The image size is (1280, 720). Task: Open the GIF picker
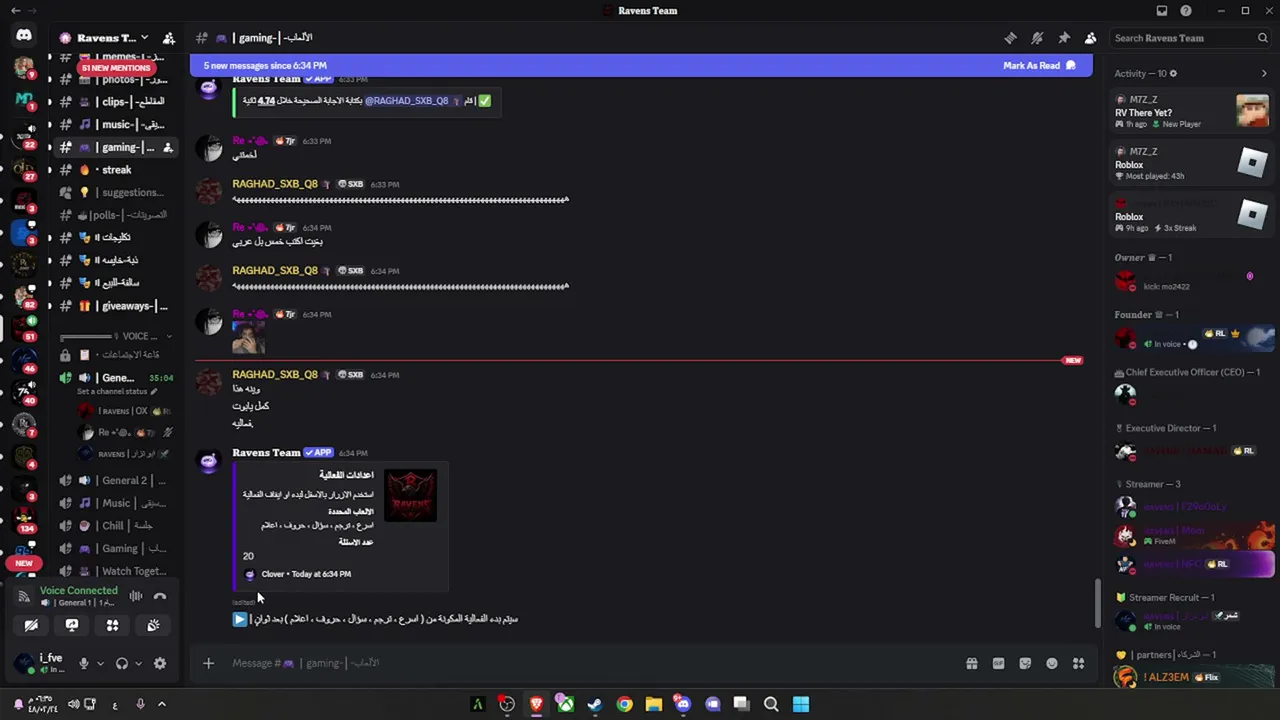998,663
